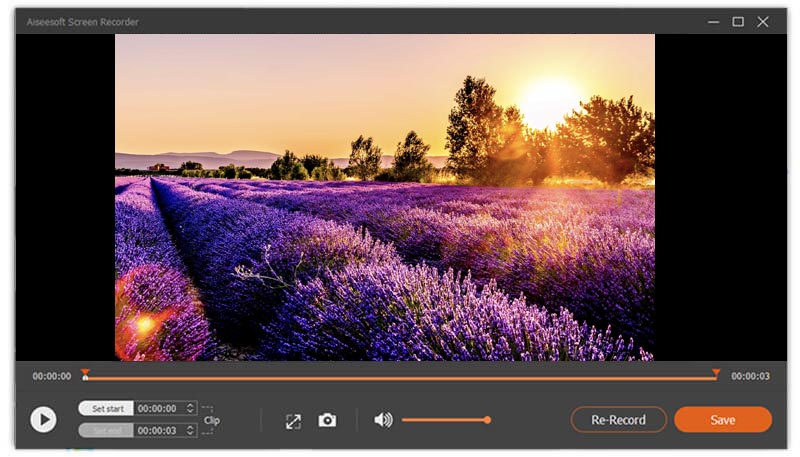Viewport: 800px width, 457px height.
Task: Click the Clip label
Action: coord(212,421)
